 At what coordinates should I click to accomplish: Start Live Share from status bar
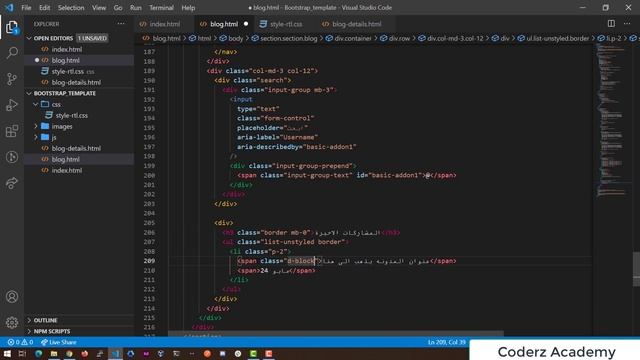[x=58, y=342]
